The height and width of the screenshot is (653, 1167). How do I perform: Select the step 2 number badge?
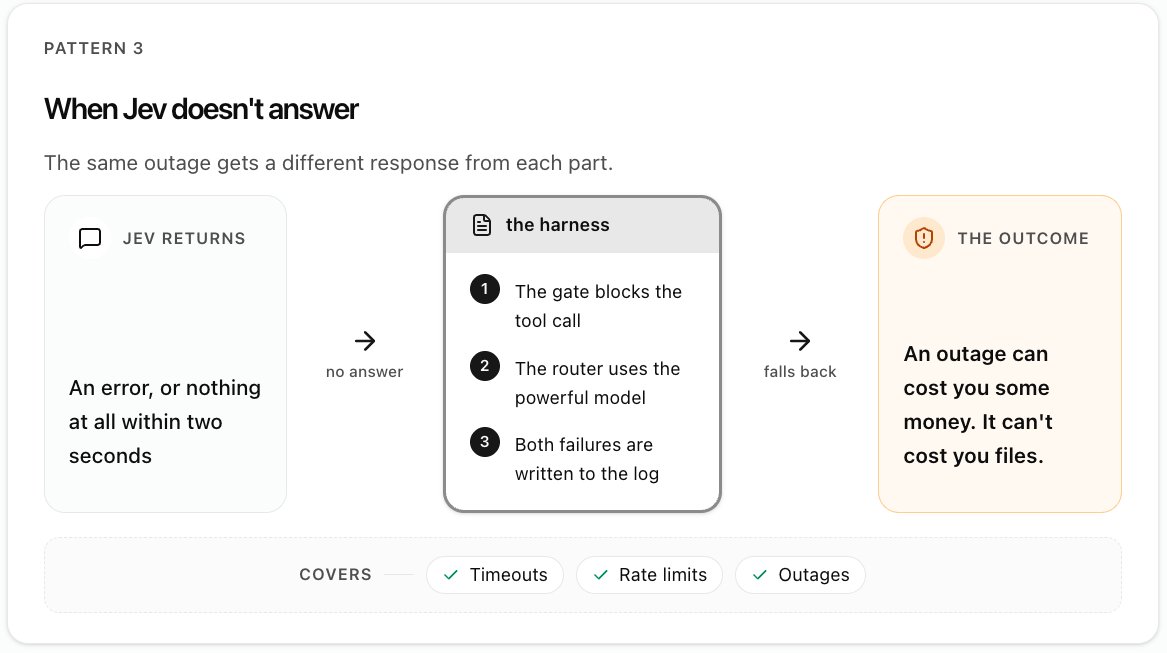point(485,366)
